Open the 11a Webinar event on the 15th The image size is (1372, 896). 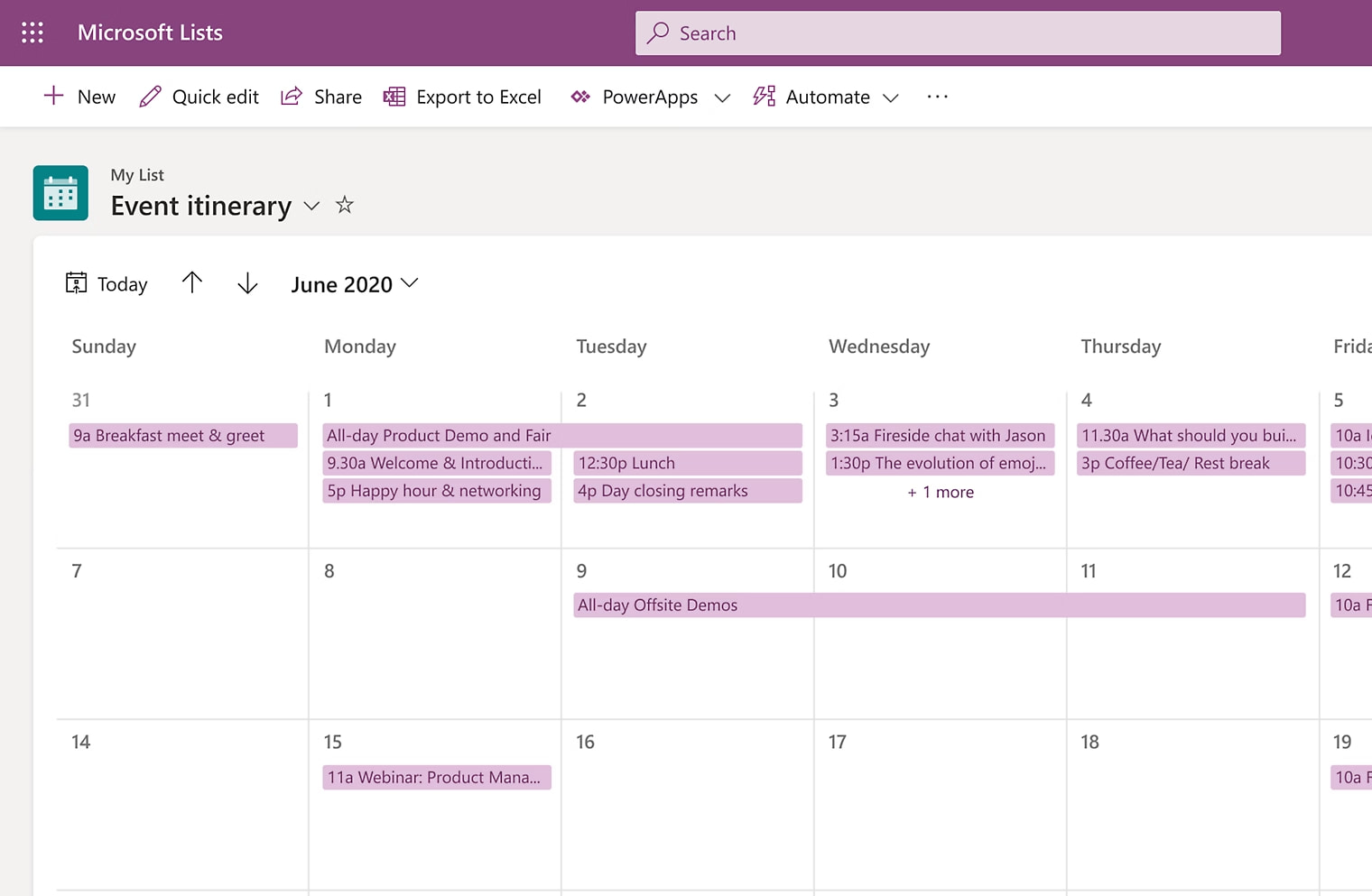click(436, 777)
